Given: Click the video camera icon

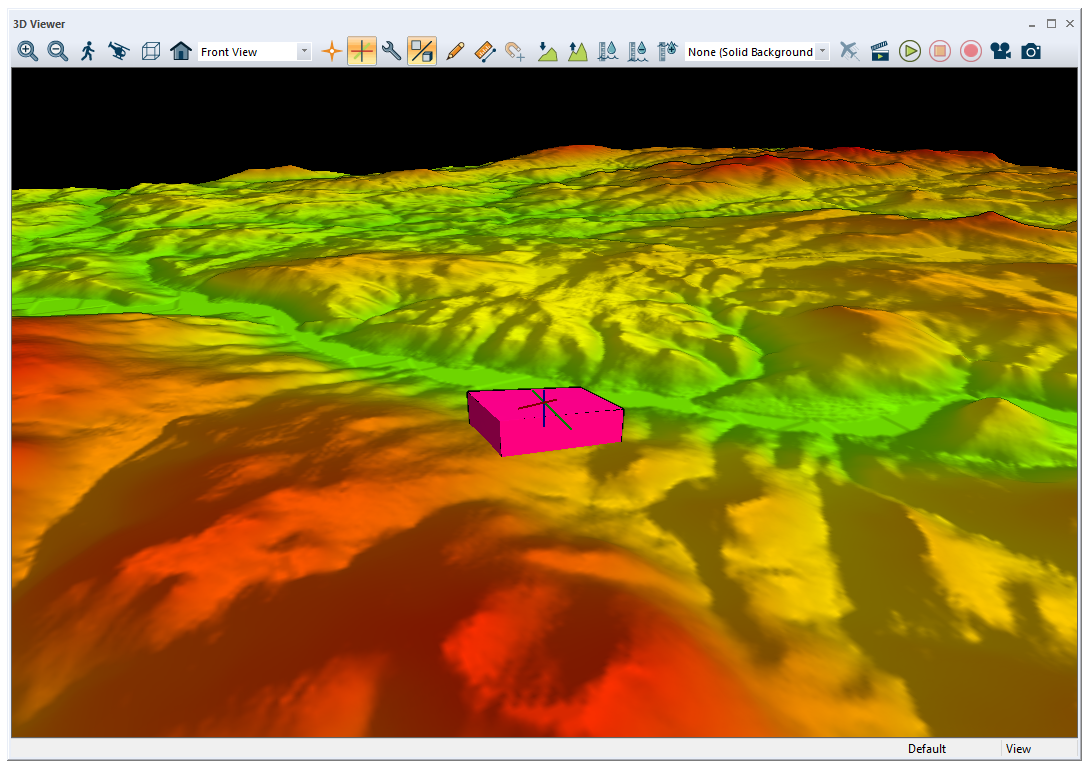Looking at the screenshot, I should [1001, 52].
